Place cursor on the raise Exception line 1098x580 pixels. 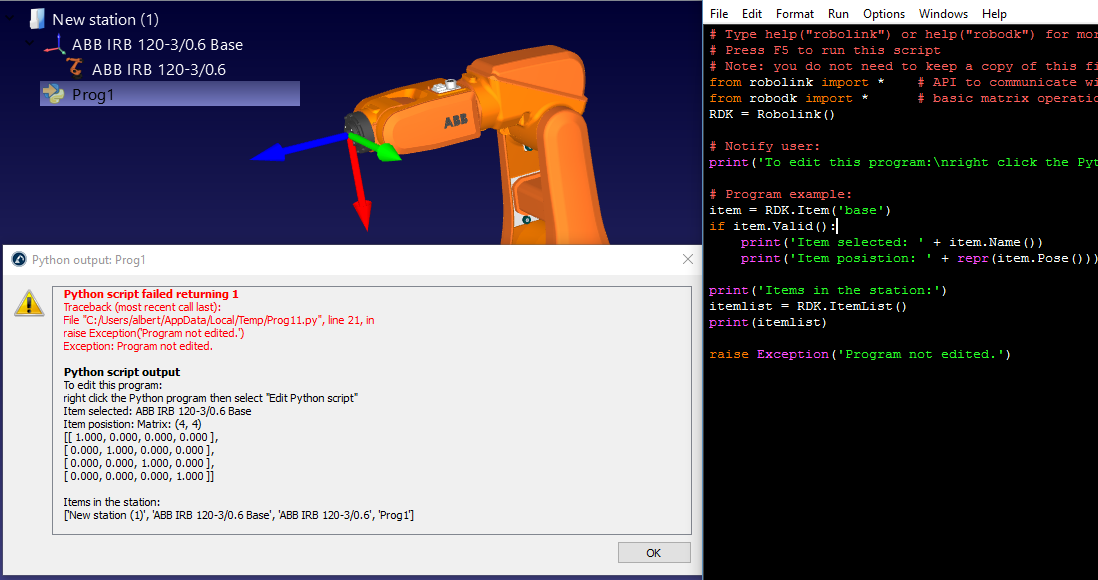pos(860,354)
